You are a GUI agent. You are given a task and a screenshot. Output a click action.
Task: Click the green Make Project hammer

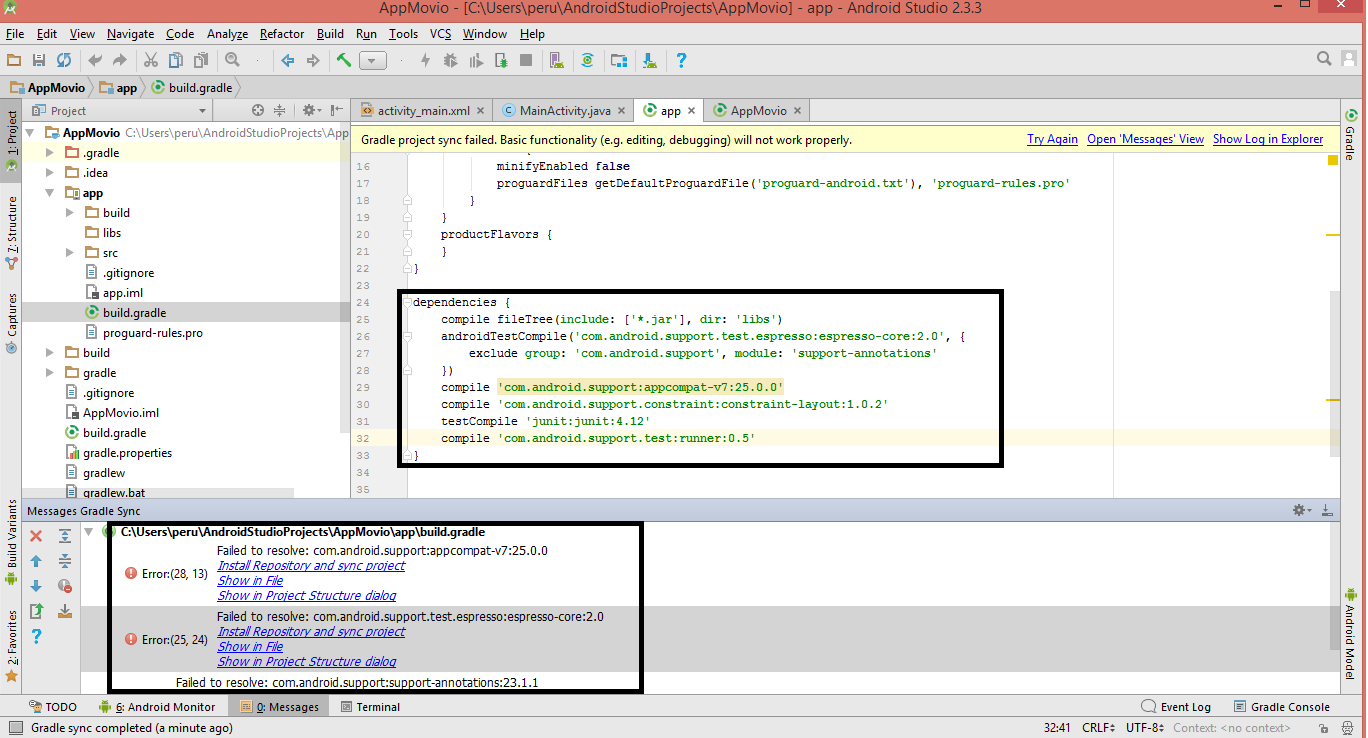click(344, 61)
